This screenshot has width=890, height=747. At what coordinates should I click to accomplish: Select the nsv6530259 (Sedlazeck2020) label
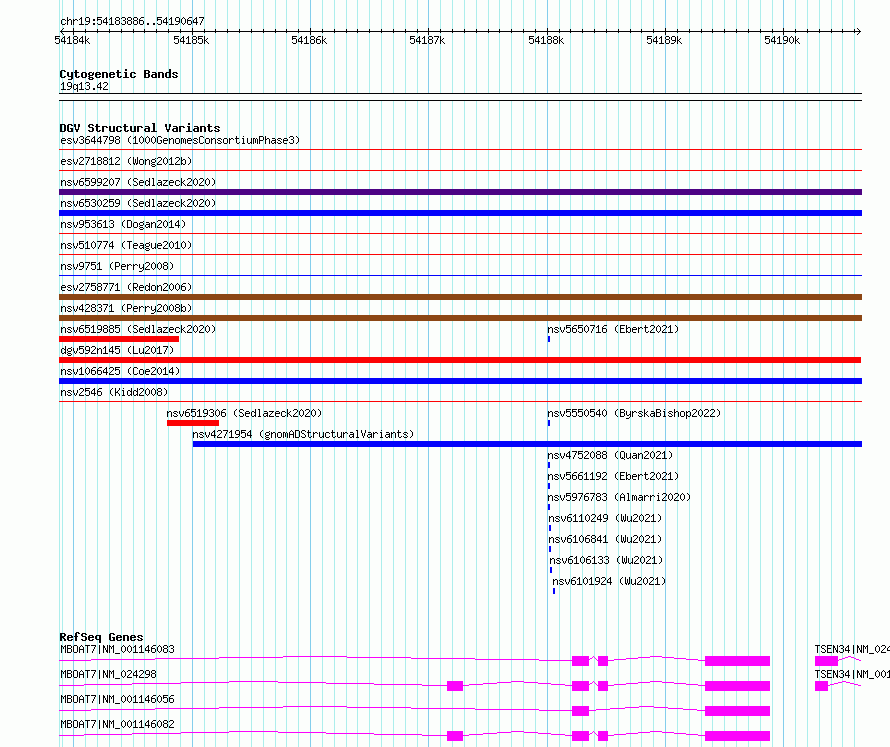coord(138,203)
